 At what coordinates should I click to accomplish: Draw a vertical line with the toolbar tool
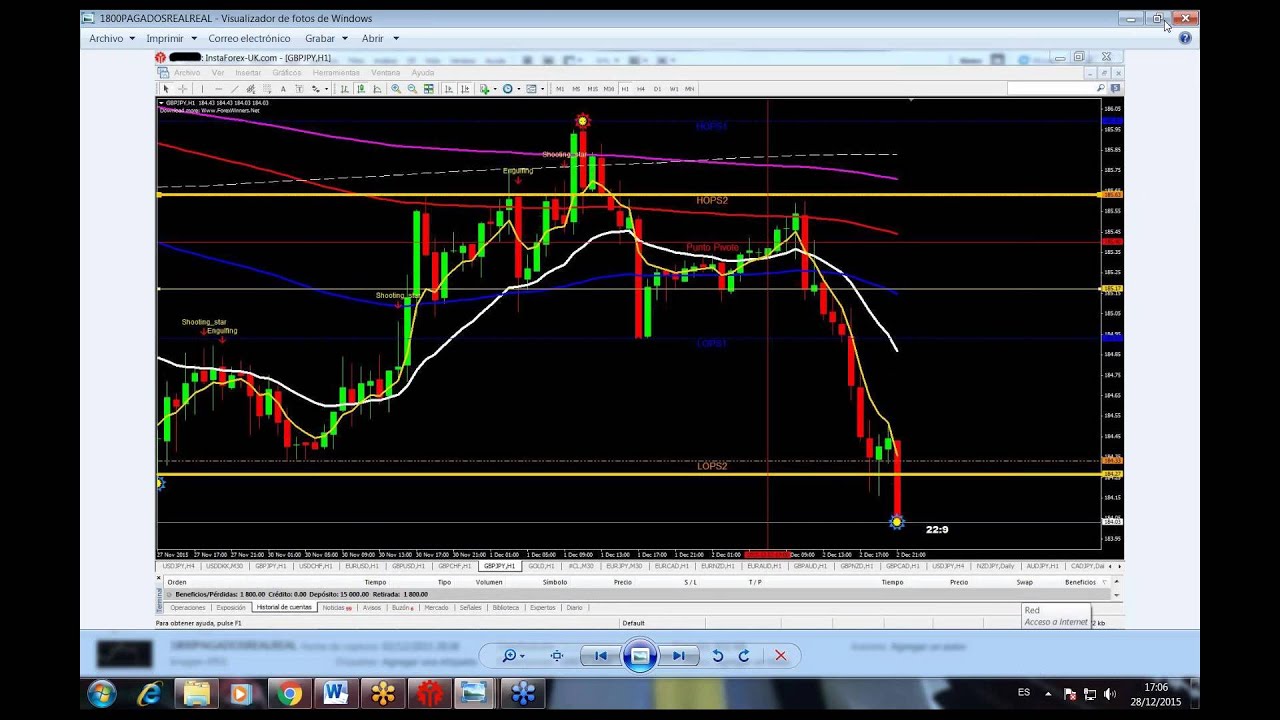point(203,89)
